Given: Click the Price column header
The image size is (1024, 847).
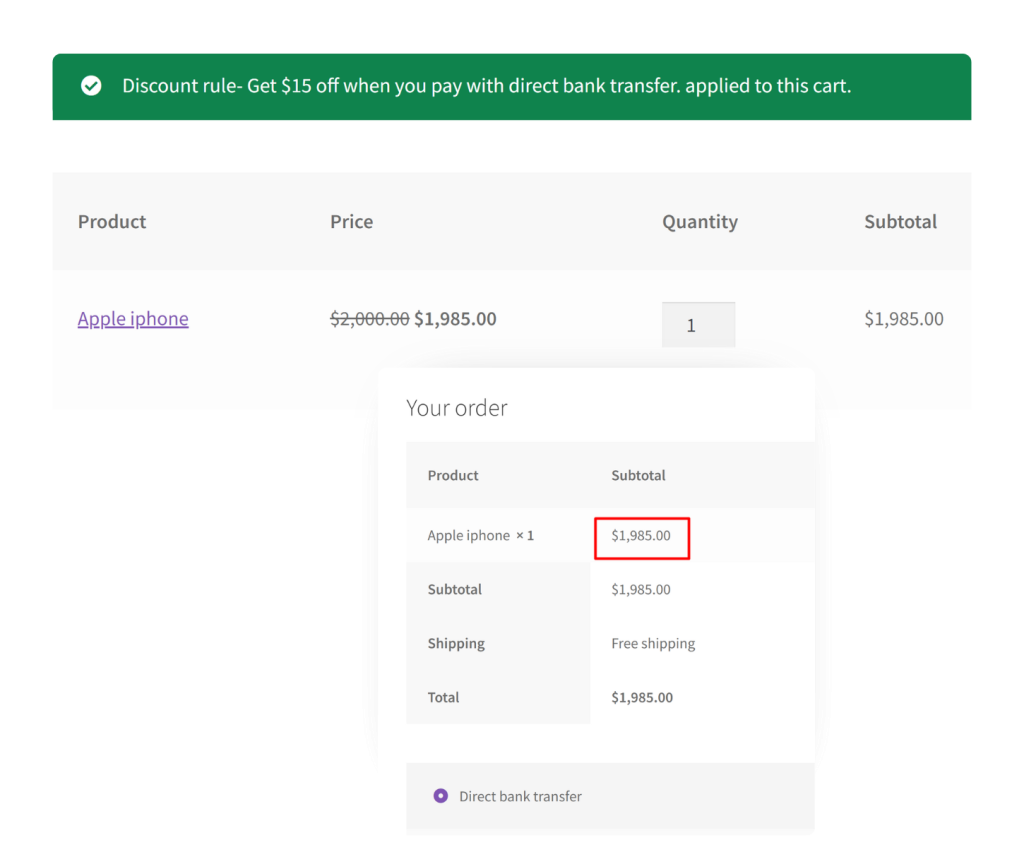Looking at the screenshot, I should (x=351, y=221).
